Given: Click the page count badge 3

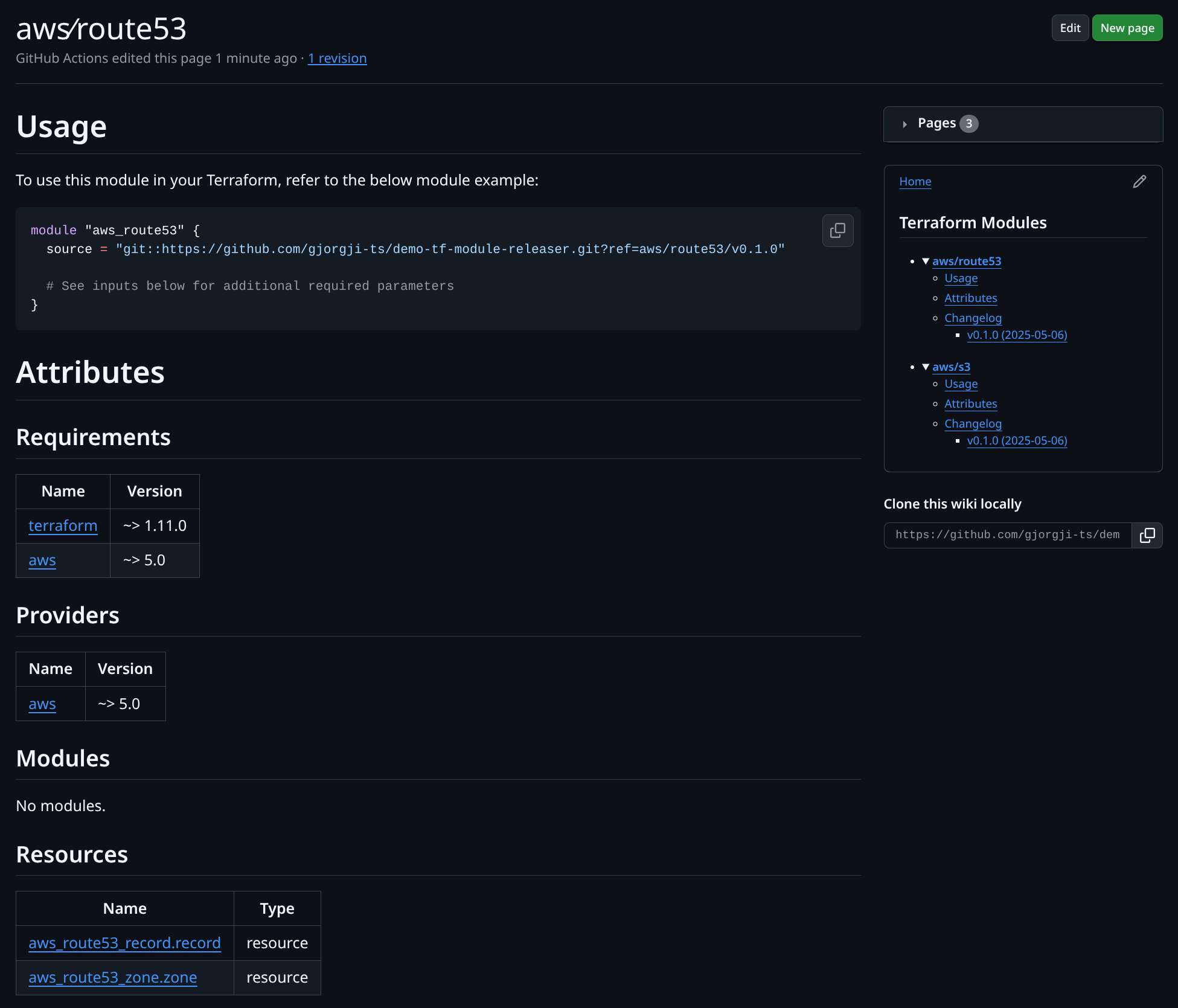Looking at the screenshot, I should point(968,124).
